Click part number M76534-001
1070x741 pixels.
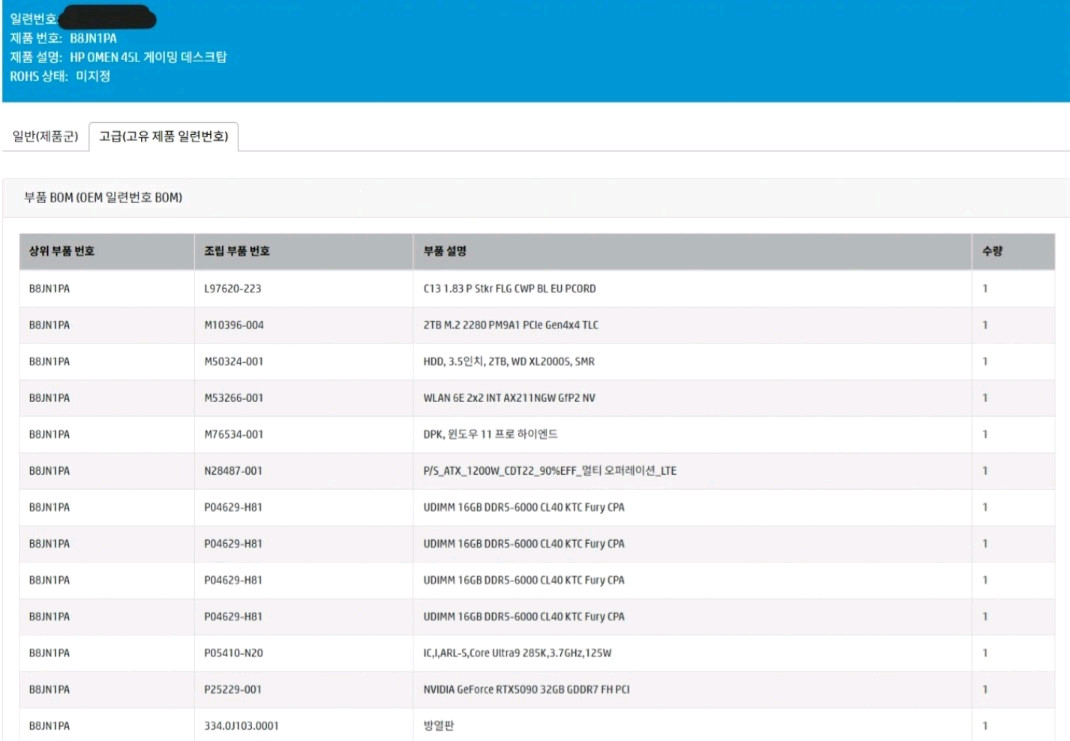[x=233, y=435]
